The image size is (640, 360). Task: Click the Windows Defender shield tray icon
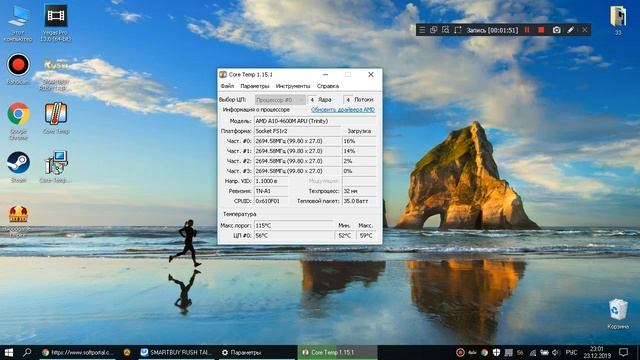[496, 352]
